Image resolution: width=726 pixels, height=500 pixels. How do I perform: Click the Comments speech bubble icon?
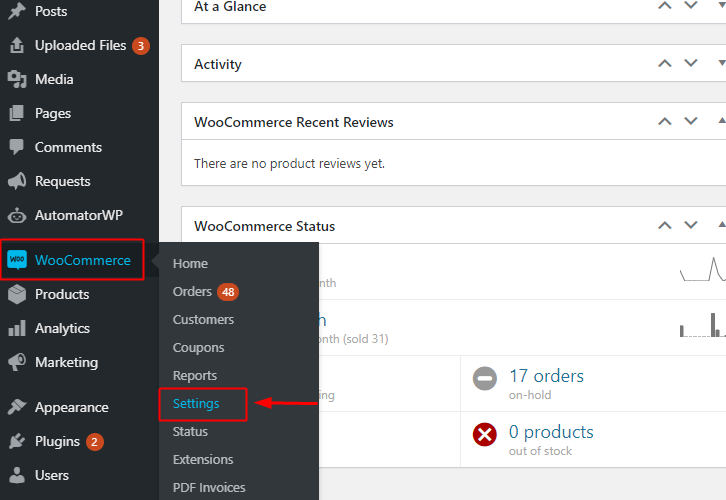point(17,147)
